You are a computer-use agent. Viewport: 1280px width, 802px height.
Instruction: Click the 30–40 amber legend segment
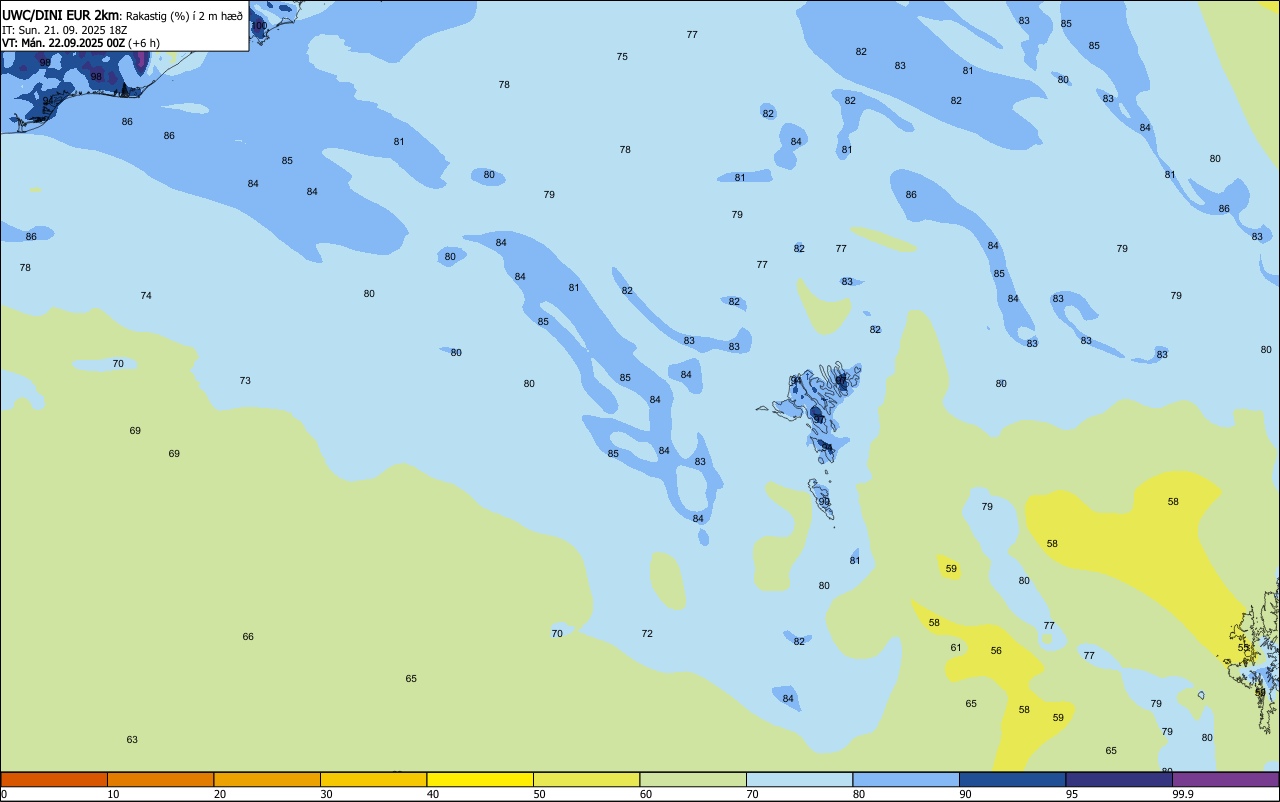pos(373,779)
